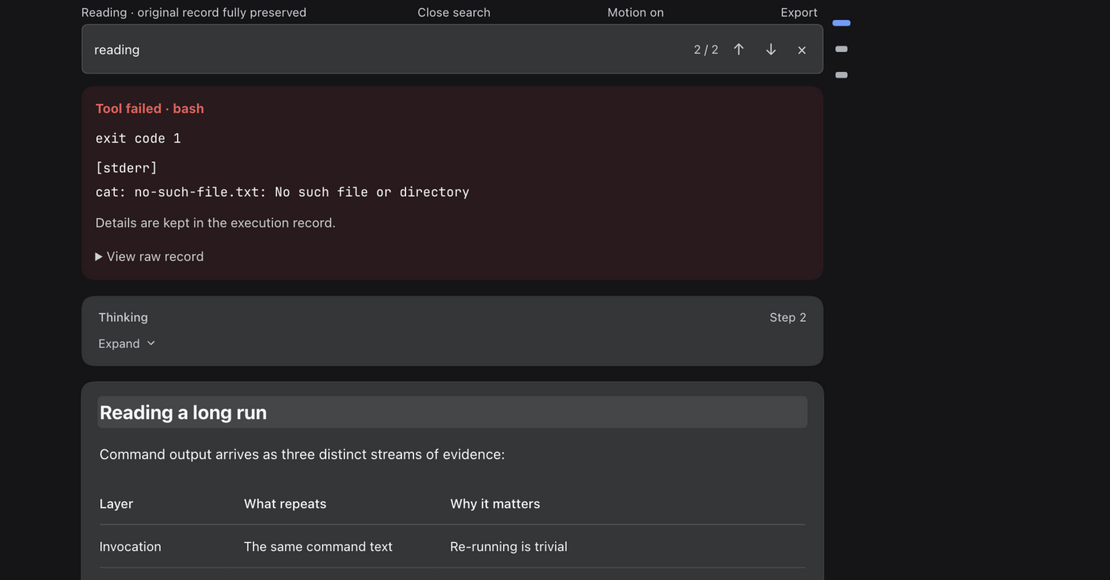The height and width of the screenshot is (580, 1110).
Task: Click the 'cat: no-such-file.txt' error line
Action: tap(282, 192)
